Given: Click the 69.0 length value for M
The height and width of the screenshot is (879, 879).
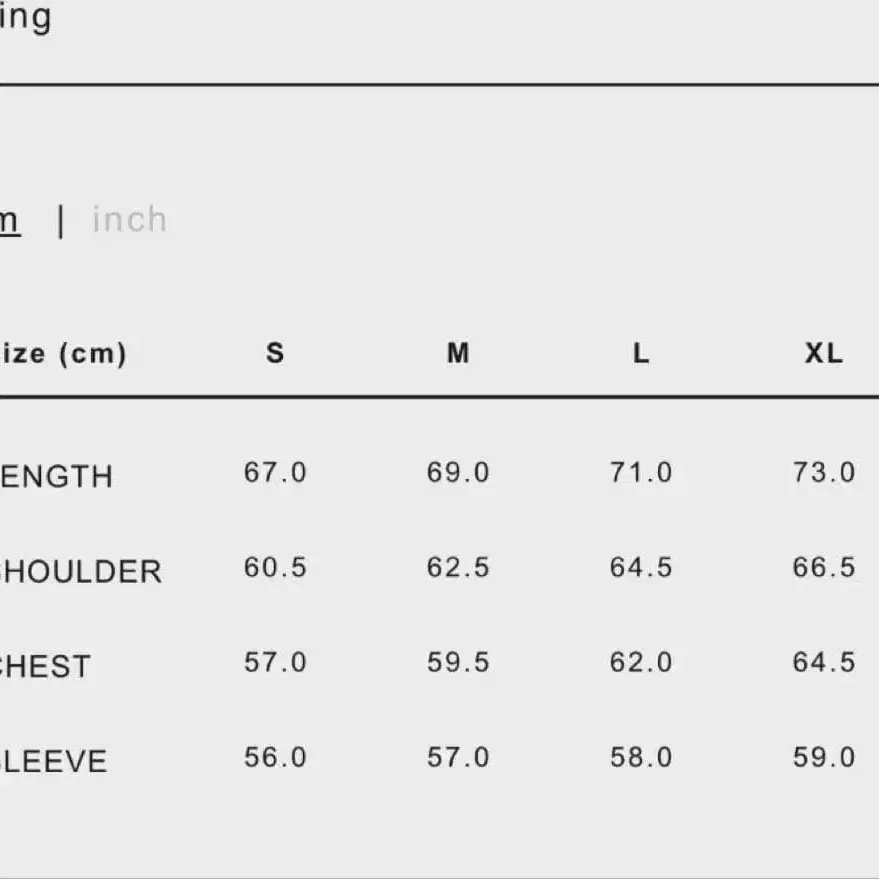Looking at the screenshot, I should coord(458,472).
